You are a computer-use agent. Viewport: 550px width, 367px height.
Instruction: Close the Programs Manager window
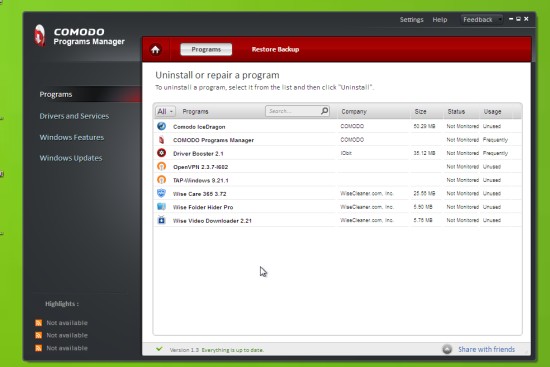click(526, 19)
